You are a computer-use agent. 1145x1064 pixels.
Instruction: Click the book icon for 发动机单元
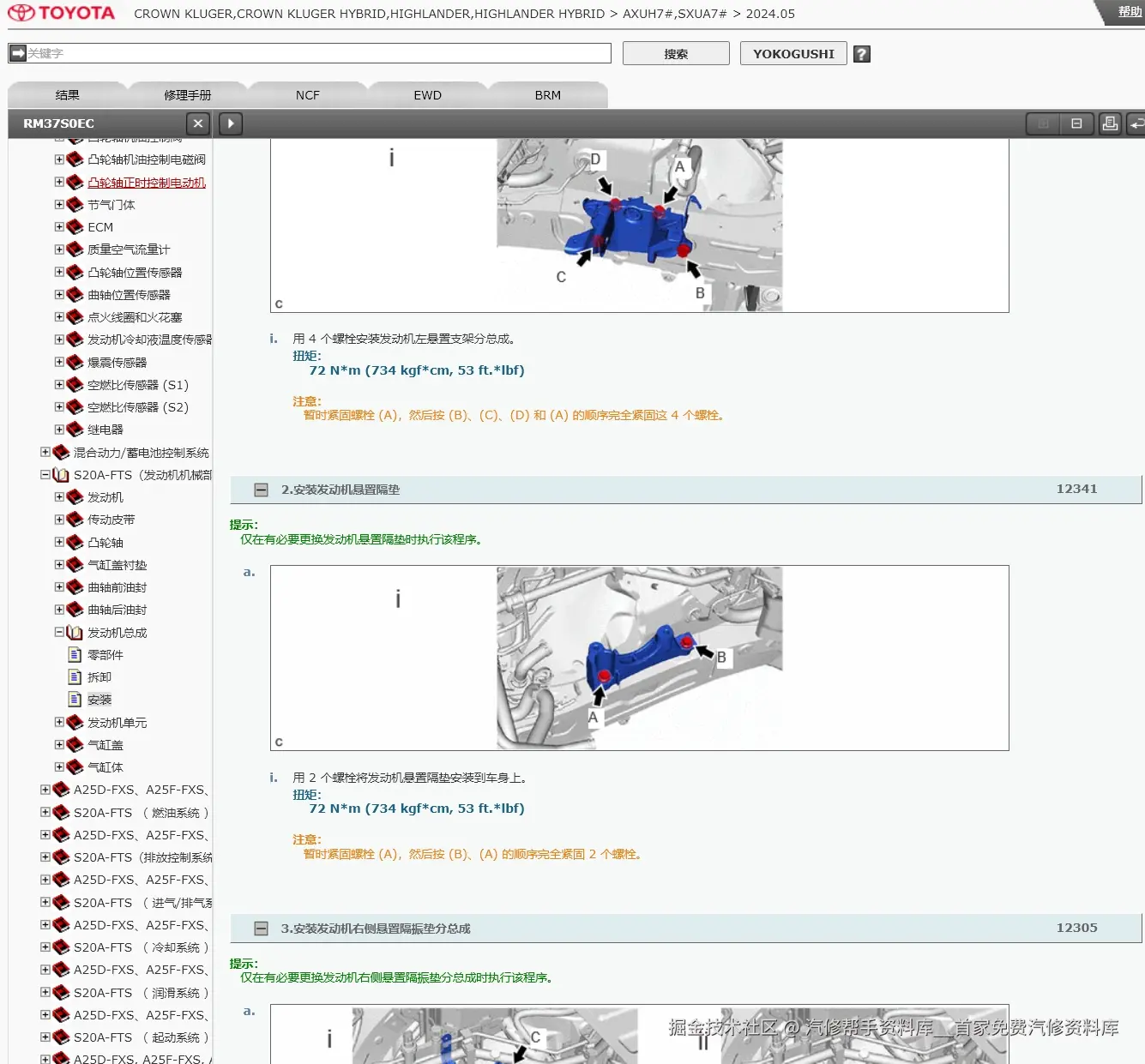pos(75,723)
